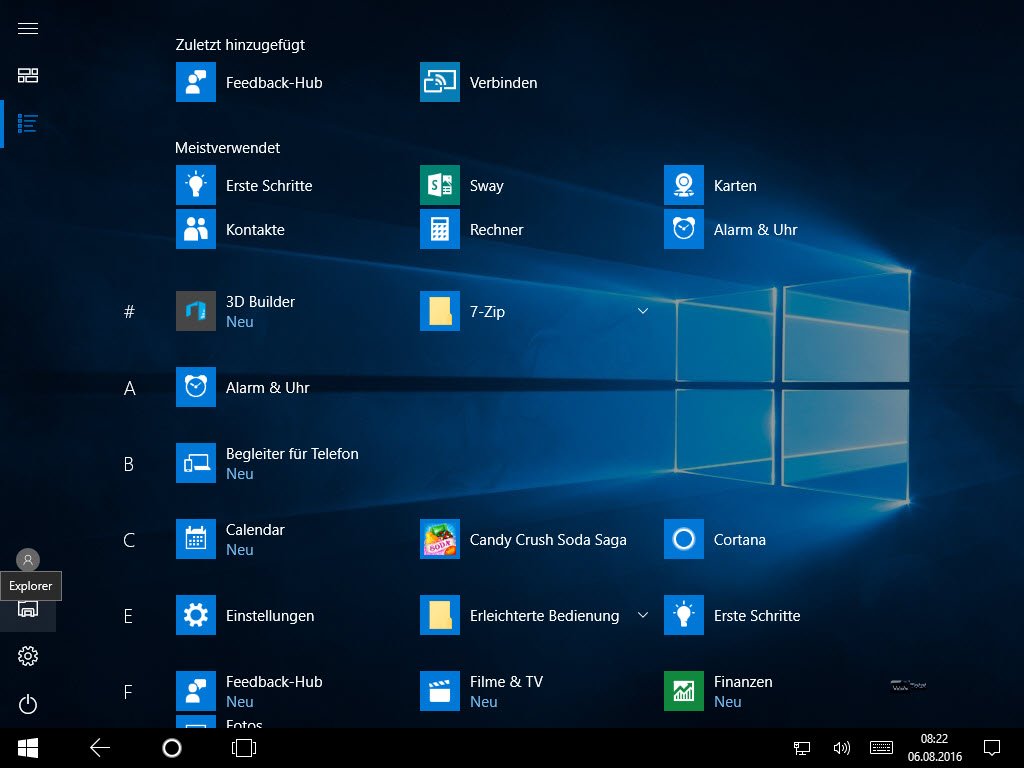Switch to pinned tiles view
1024x768 pixels.
click(28, 76)
